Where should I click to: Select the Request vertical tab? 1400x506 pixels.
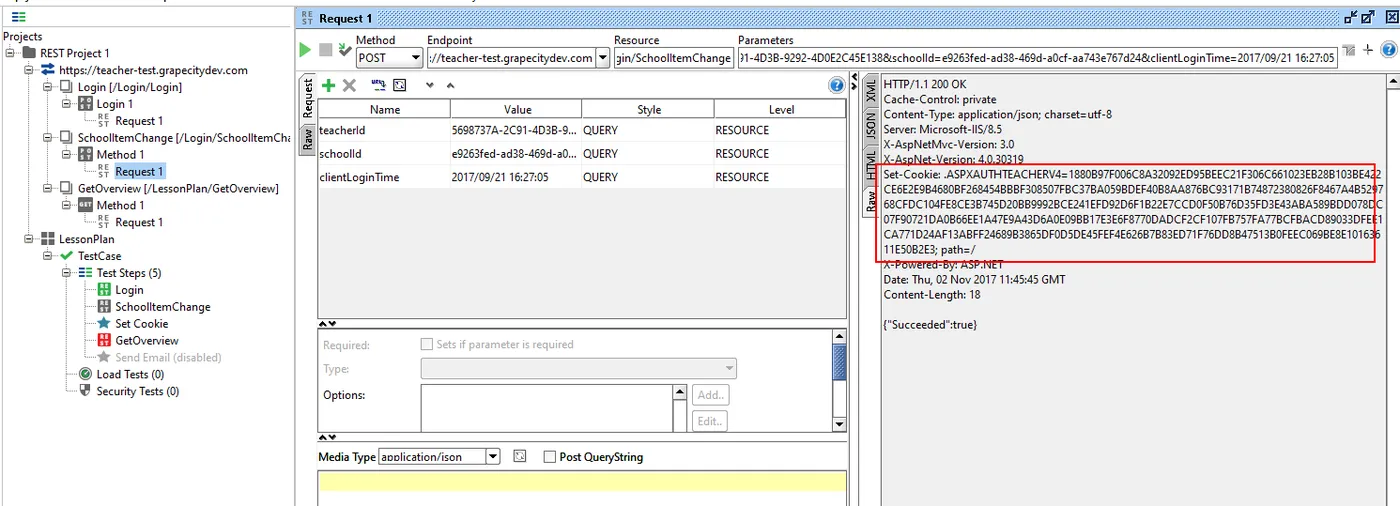coord(308,98)
